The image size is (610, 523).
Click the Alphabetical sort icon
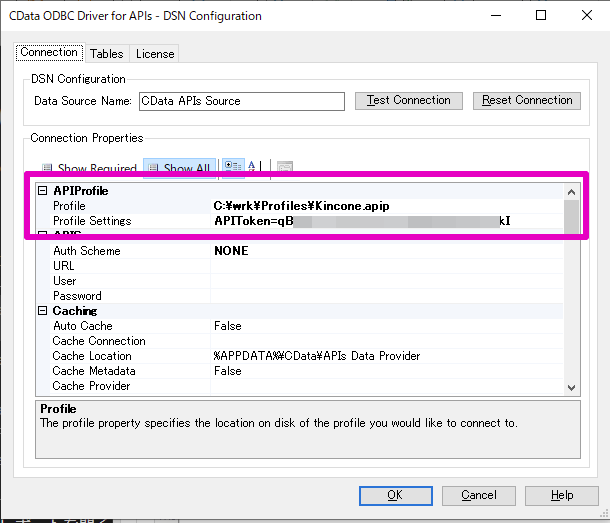click(x=252, y=167)
